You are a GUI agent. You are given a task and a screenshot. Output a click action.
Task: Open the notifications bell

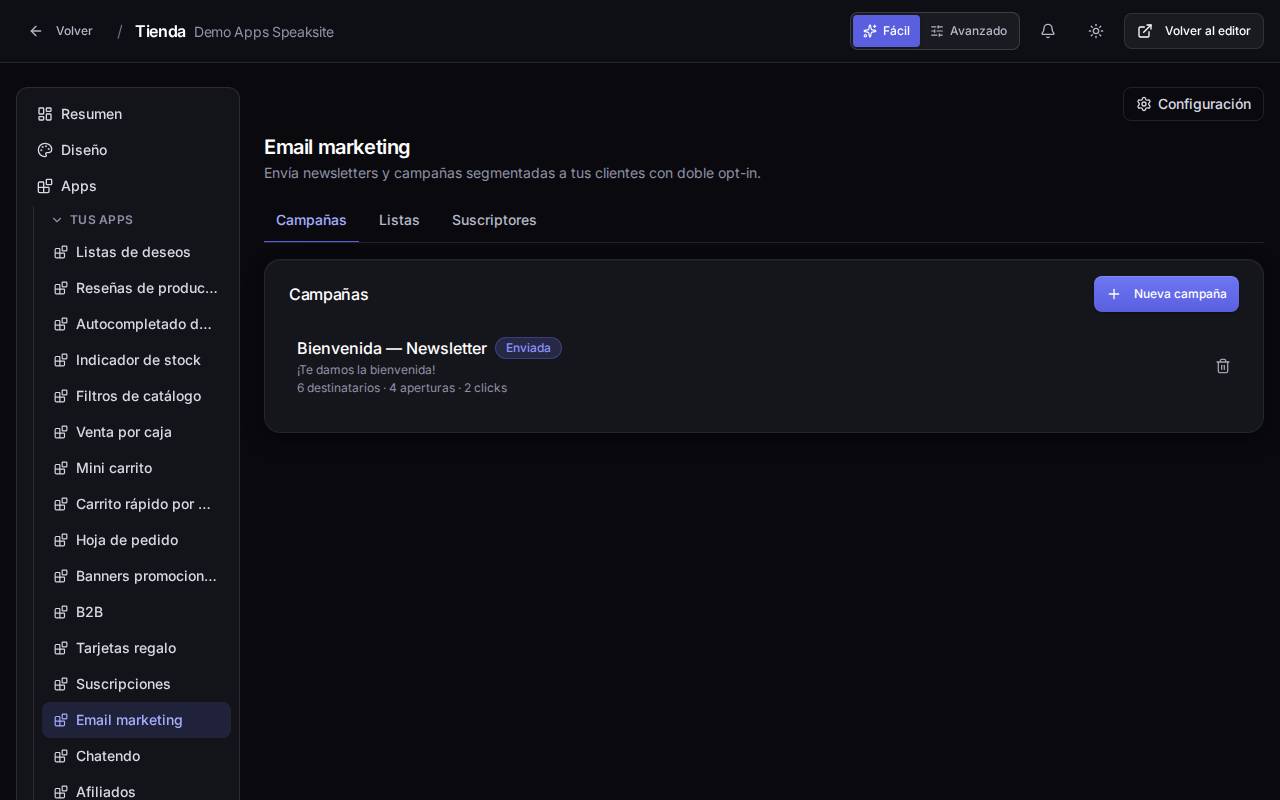click(x=1048, y=31)
